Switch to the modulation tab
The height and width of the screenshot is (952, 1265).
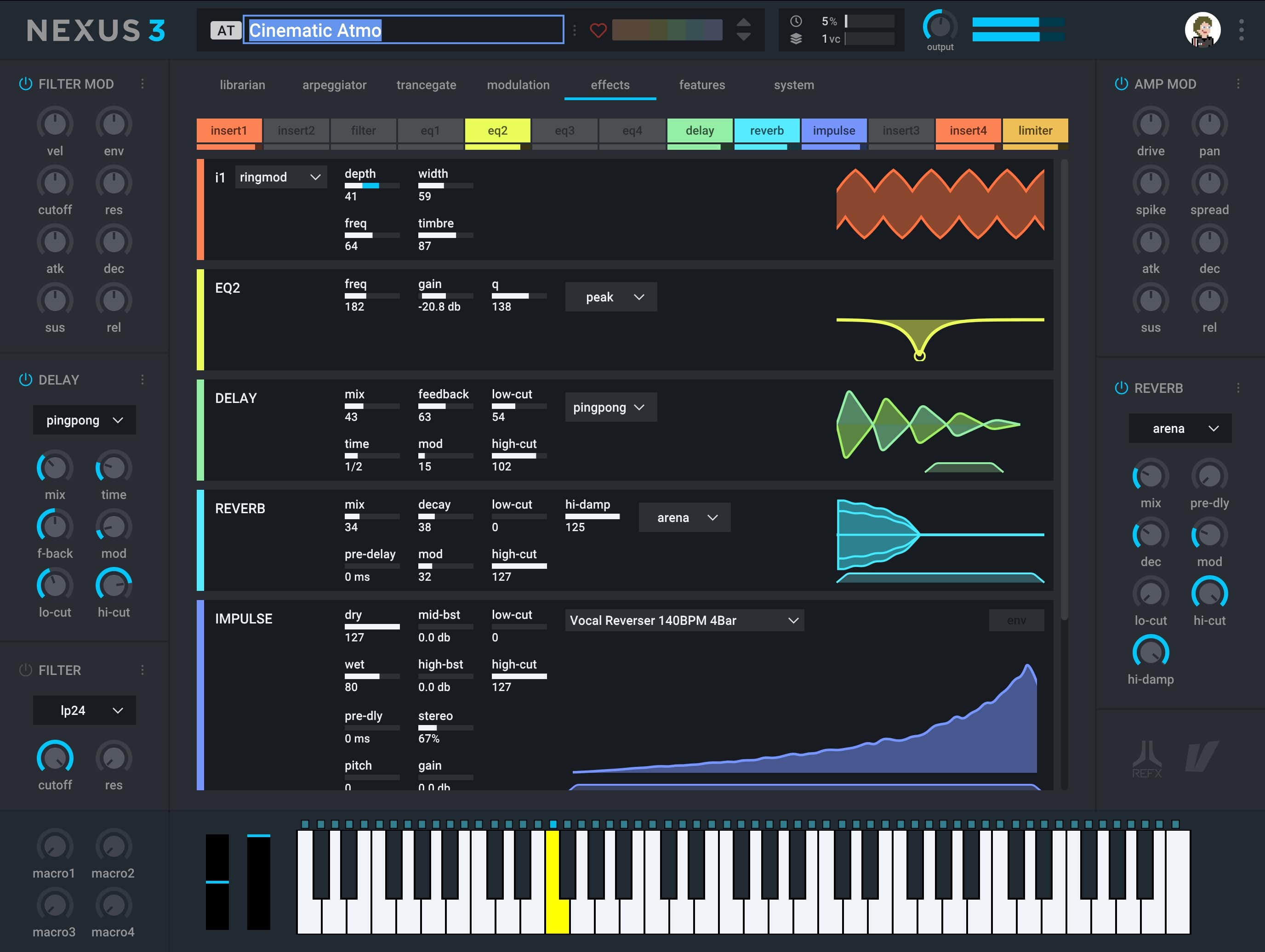tap(518, 85)
